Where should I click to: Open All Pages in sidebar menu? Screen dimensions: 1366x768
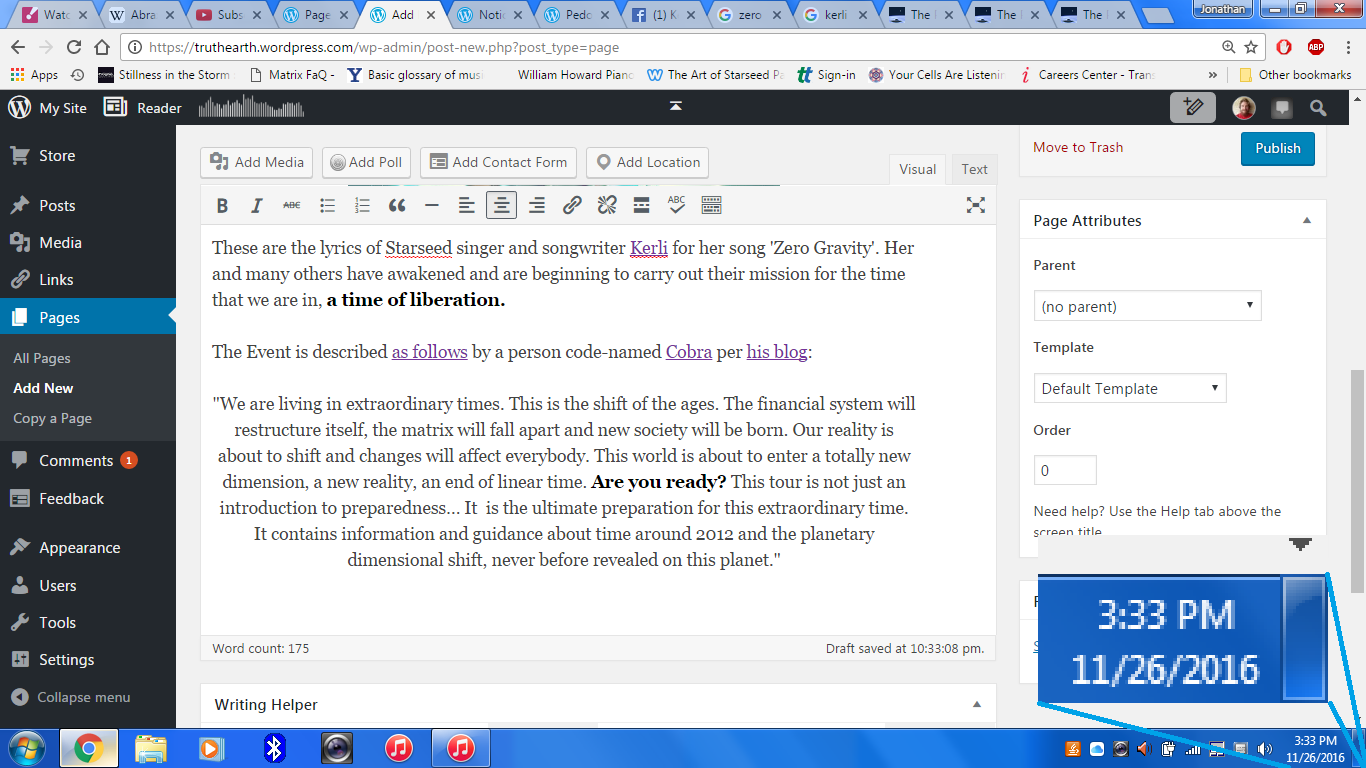tap(42, 358)
